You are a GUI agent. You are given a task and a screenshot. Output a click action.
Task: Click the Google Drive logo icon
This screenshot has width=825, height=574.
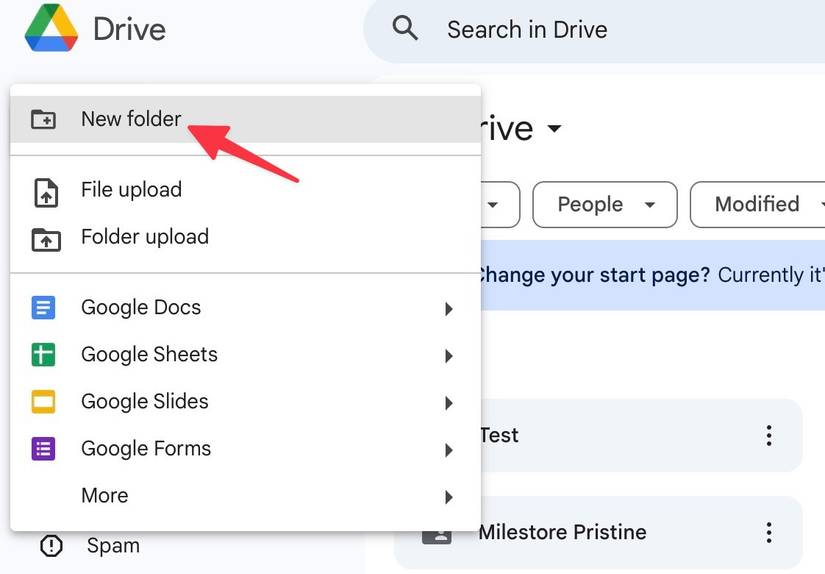50,30
